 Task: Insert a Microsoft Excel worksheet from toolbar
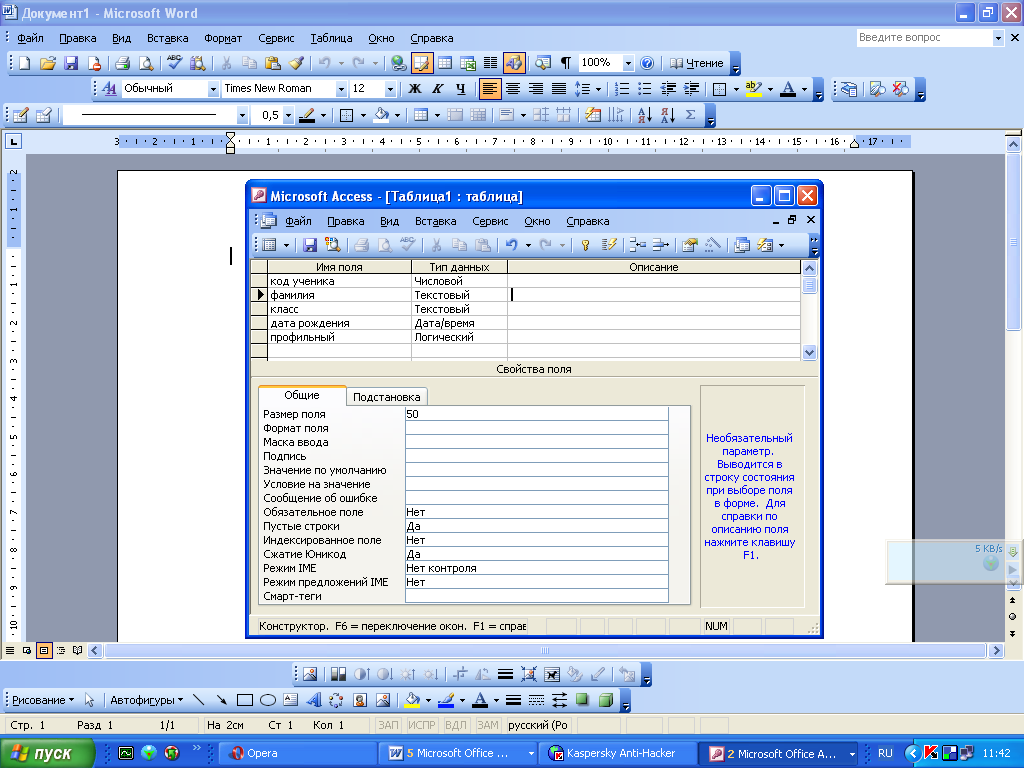(x=468, y=63)
